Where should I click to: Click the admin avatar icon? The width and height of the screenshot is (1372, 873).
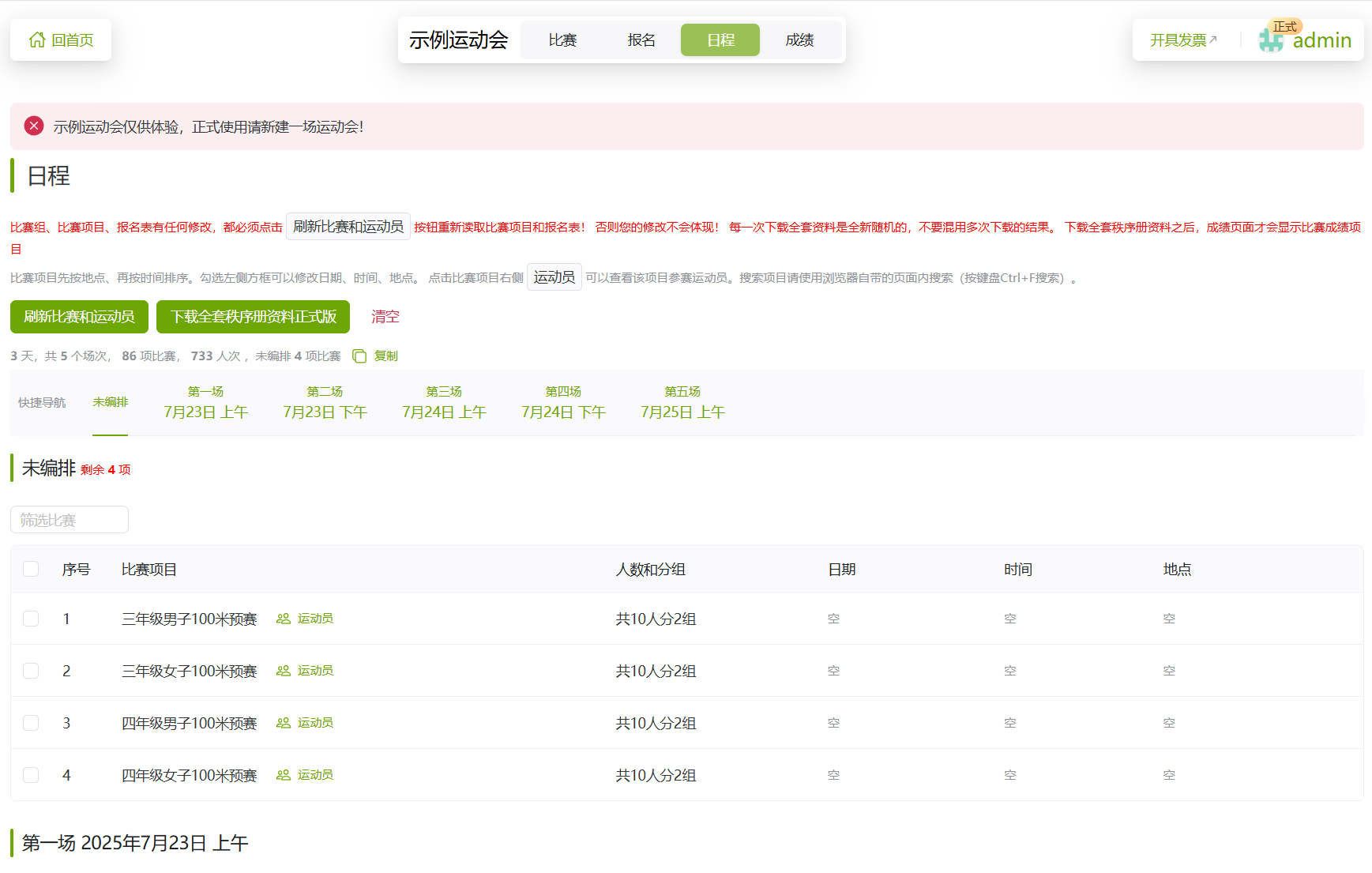(x=1271, y=40)
